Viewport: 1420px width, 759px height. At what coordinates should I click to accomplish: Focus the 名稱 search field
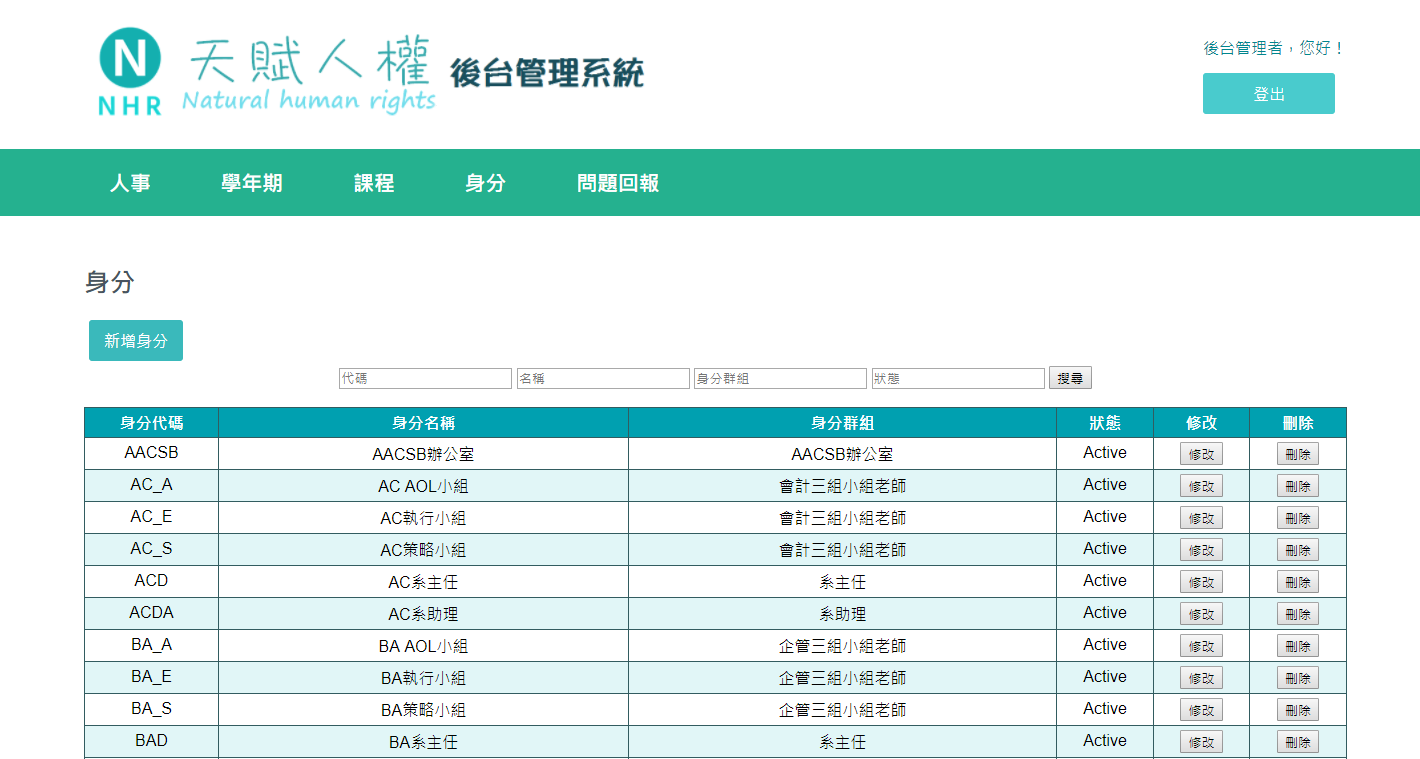tap(603, 378)
